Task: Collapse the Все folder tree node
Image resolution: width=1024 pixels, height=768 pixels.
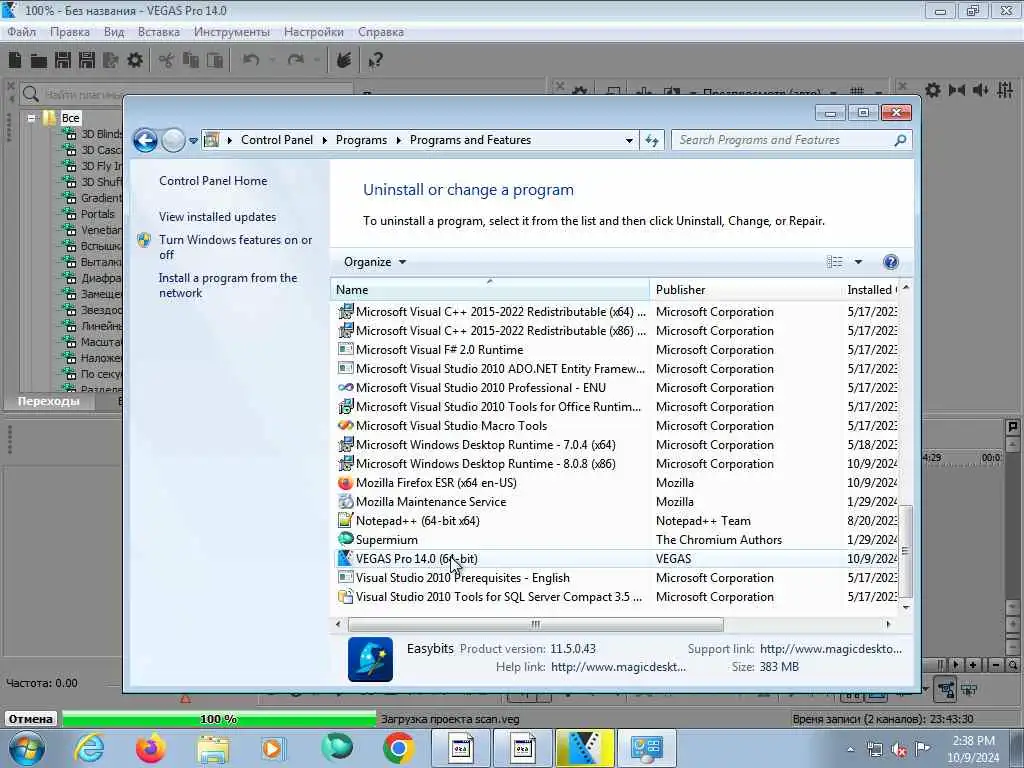Action: coord(31,118)
